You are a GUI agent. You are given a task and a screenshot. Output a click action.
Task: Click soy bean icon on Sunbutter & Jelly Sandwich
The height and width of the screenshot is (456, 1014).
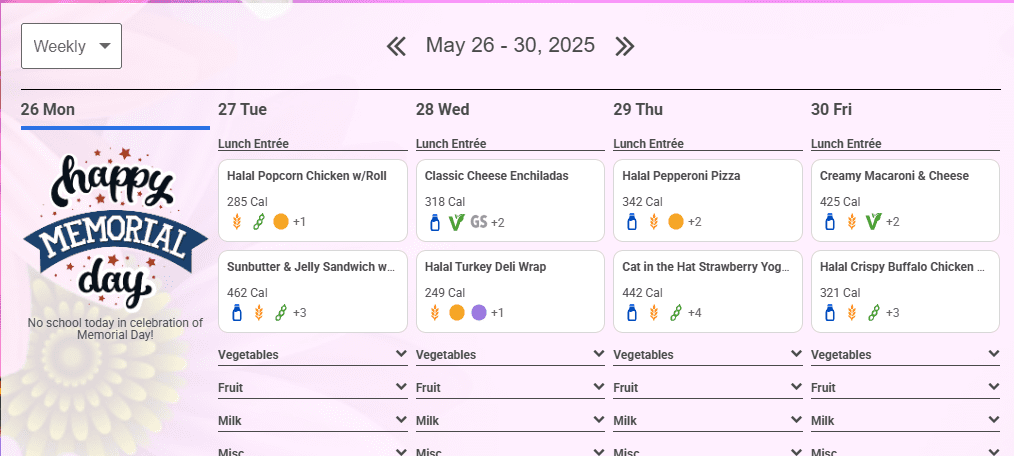pos(281,312)
